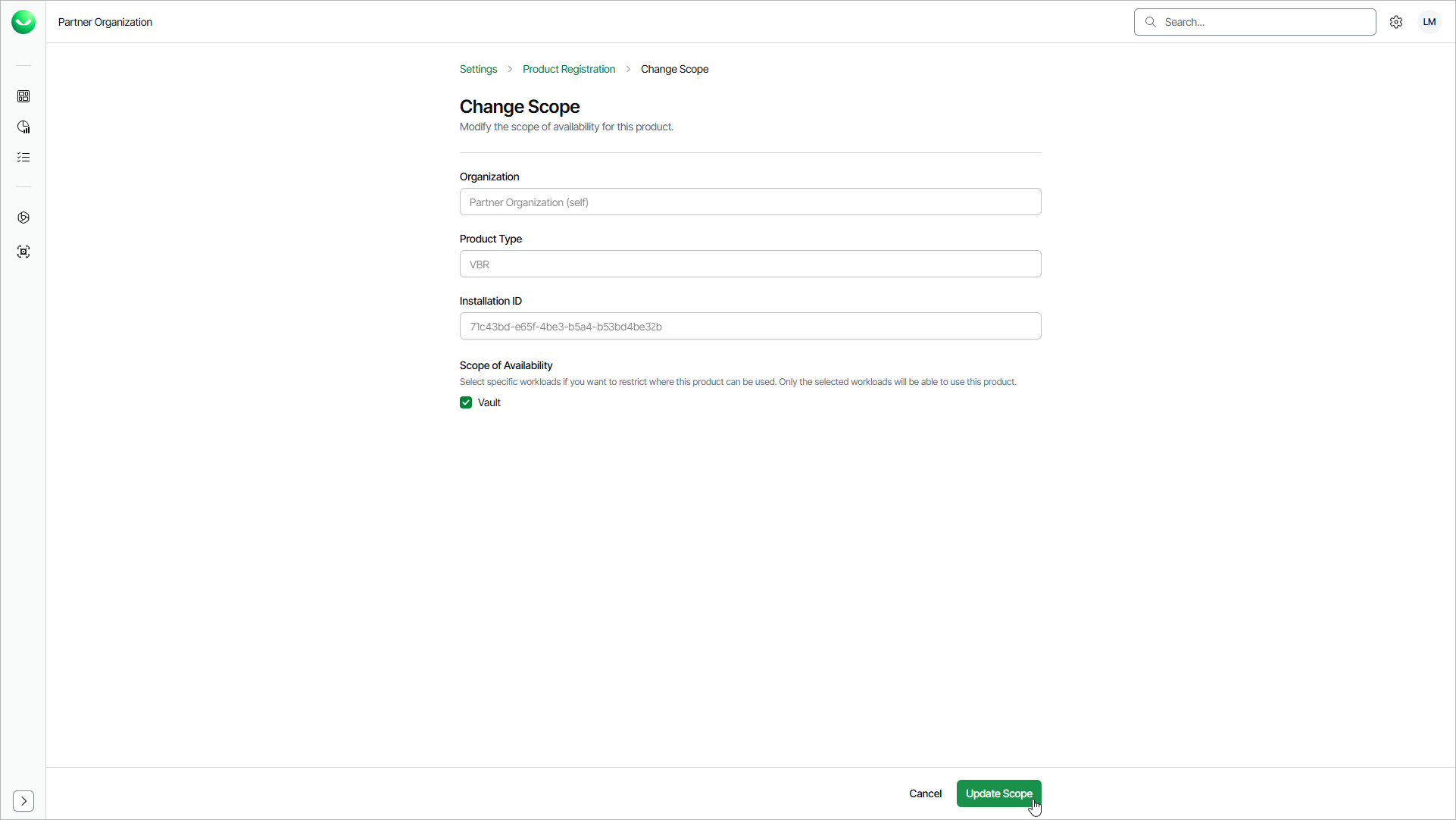Click Update Scope button
The height and width of the screenshot is (820, 1456).
click(x=998, y=793)
